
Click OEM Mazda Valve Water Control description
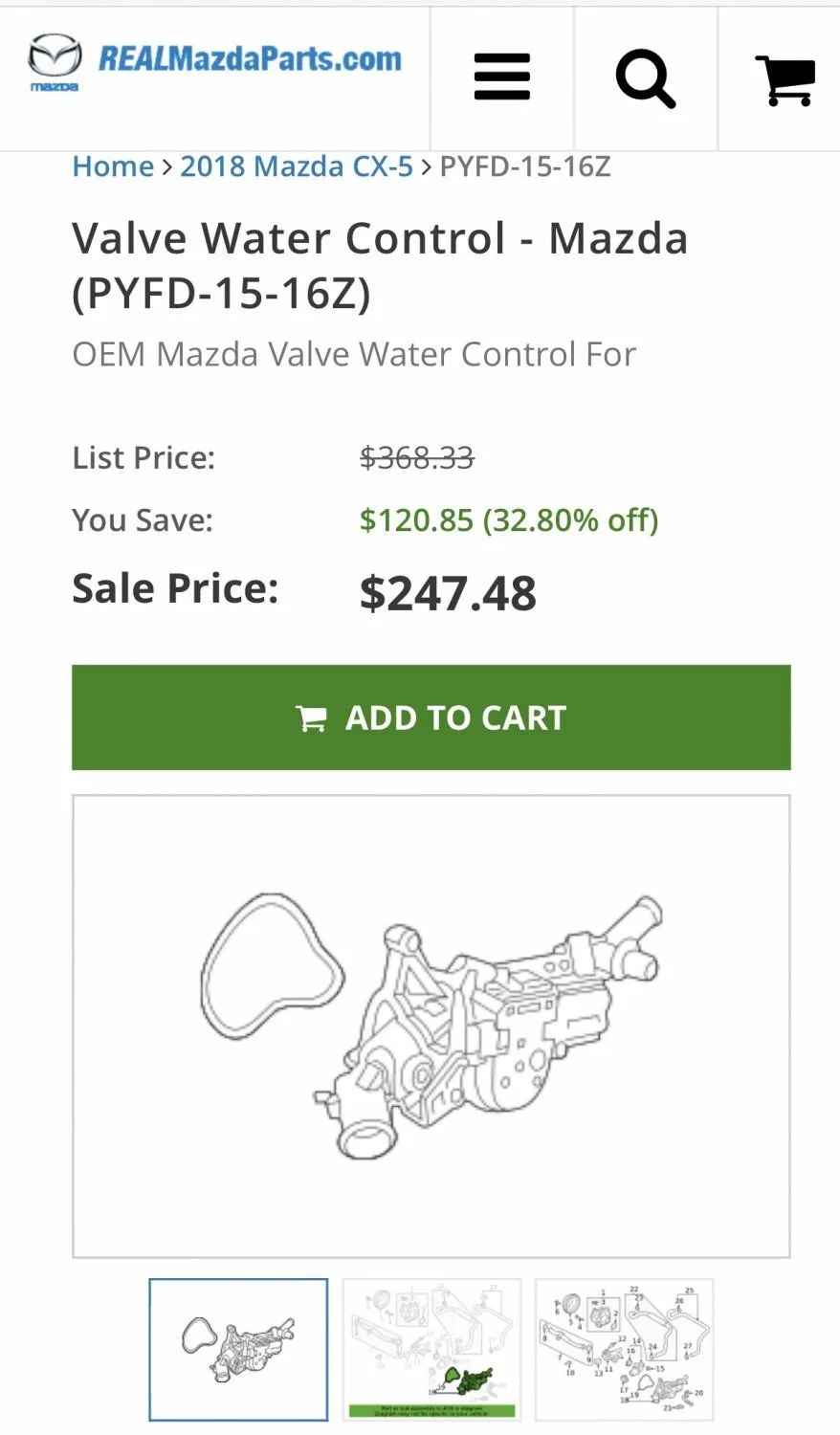353,355
